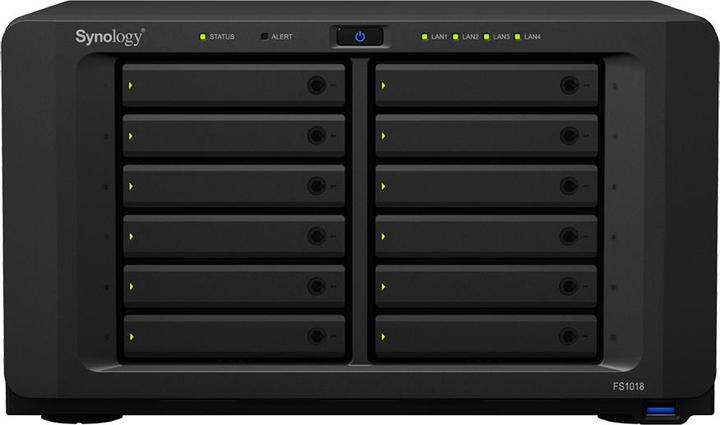Click the lock on left column third tray
Screen dimensions: 720x425
(316, 186)
